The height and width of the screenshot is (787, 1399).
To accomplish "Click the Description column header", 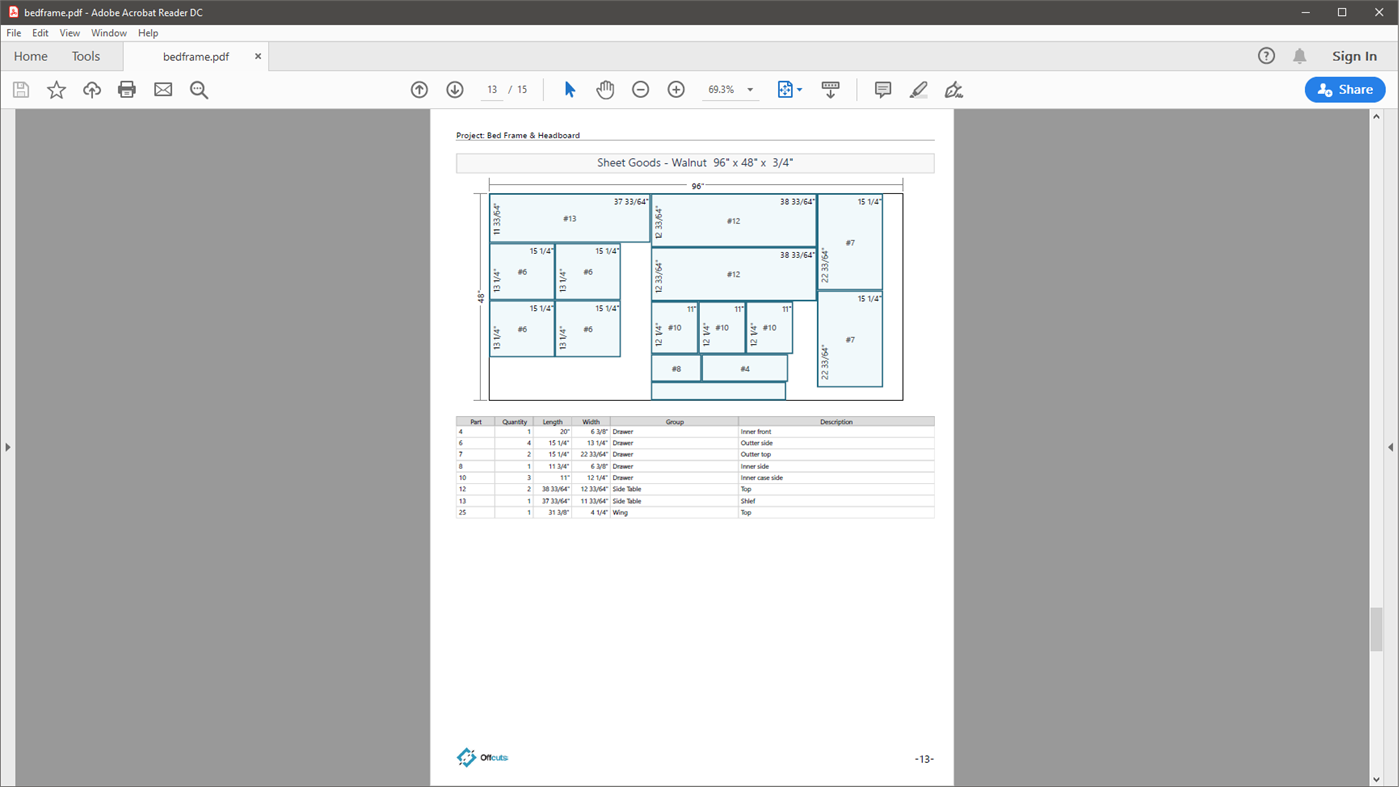I will click(x=836, y=422).
